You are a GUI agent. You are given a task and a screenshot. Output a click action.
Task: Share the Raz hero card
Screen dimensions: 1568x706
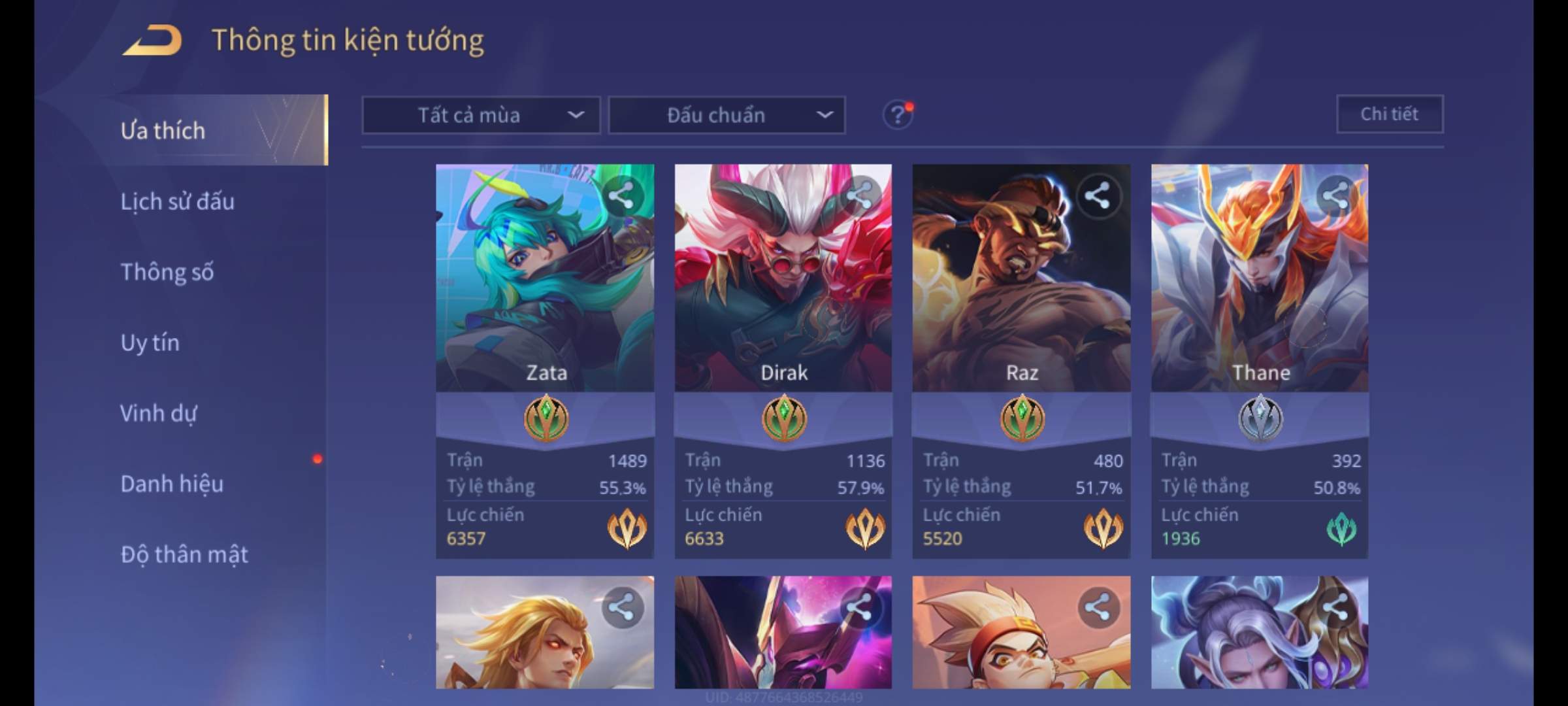click(1098, 195)
